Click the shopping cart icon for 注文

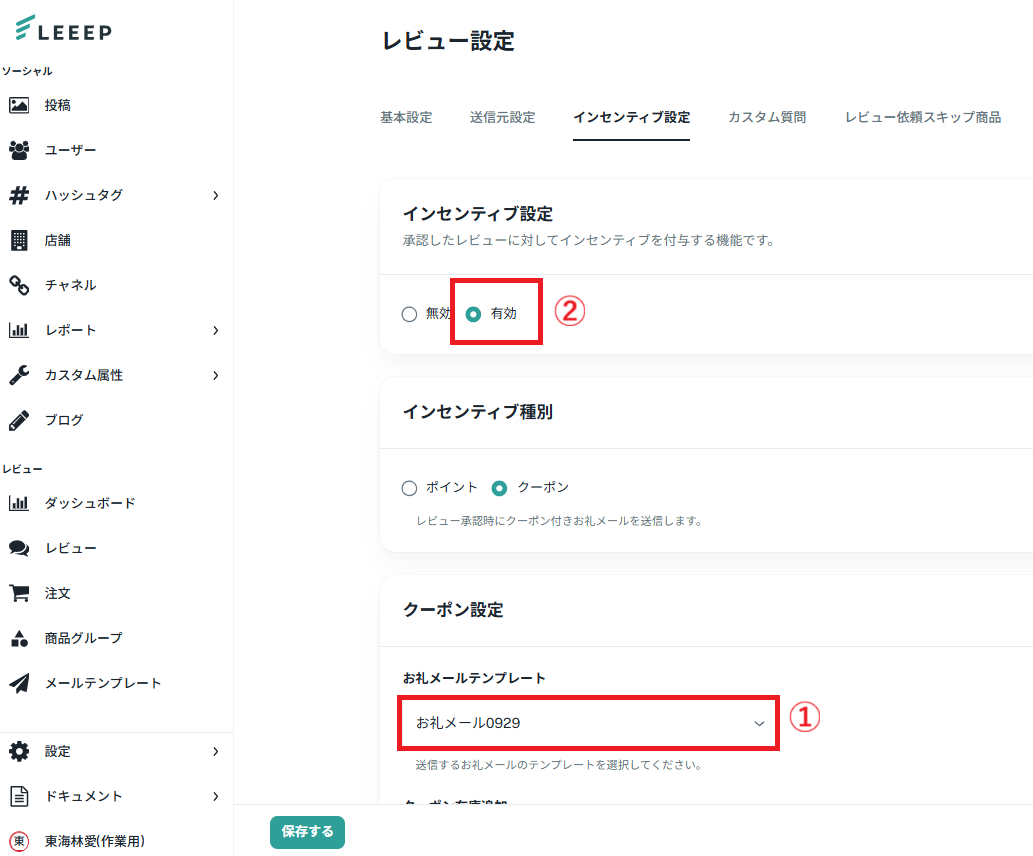[x=19, y=593]
